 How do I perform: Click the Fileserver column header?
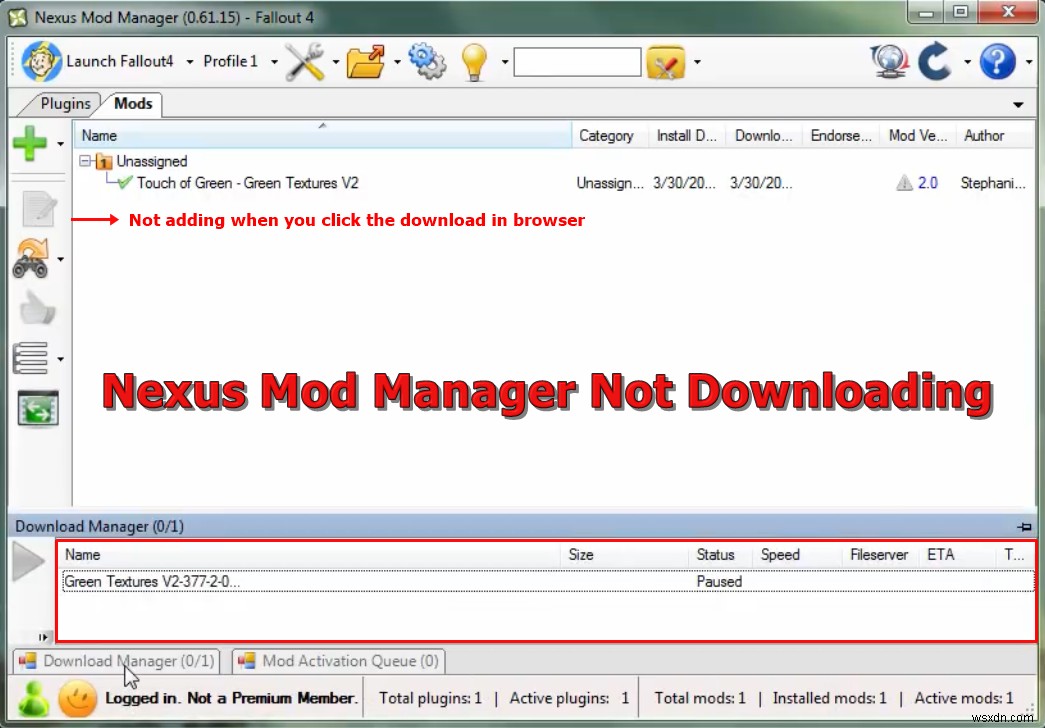(x=879, y=555)
